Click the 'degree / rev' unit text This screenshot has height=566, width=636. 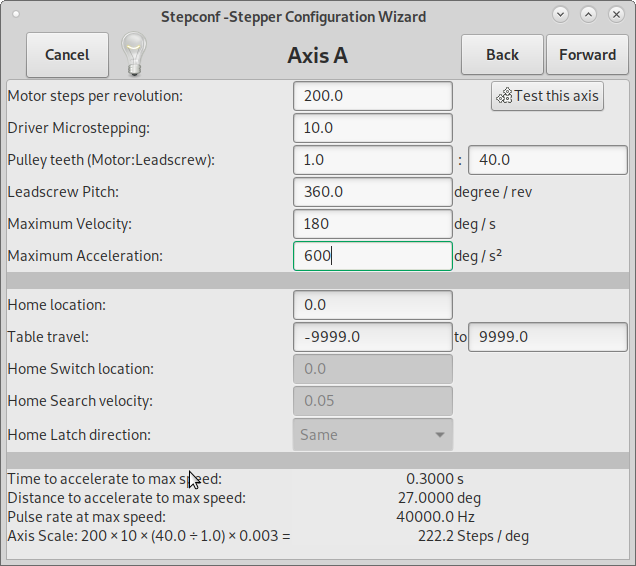tap(493, 192)
